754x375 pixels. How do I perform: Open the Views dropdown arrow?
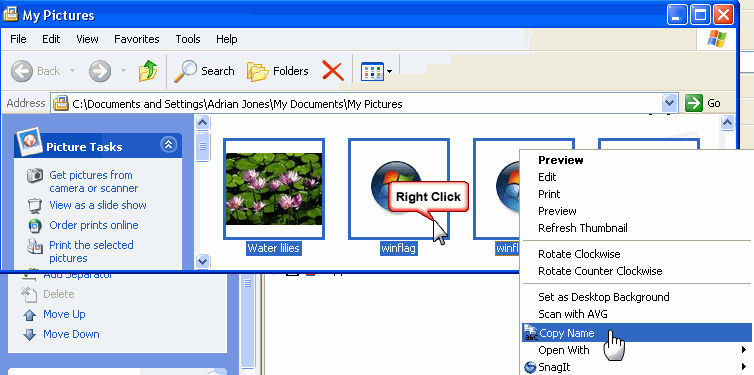pos(389,72)
